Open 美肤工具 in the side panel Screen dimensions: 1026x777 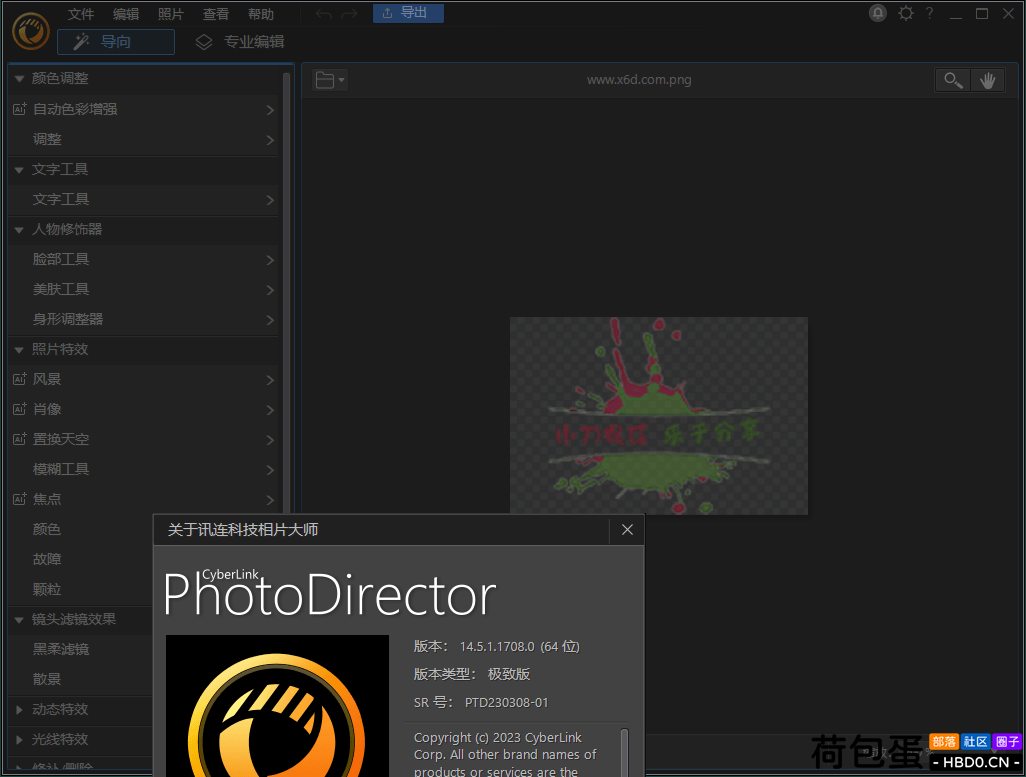click(143, 289)
